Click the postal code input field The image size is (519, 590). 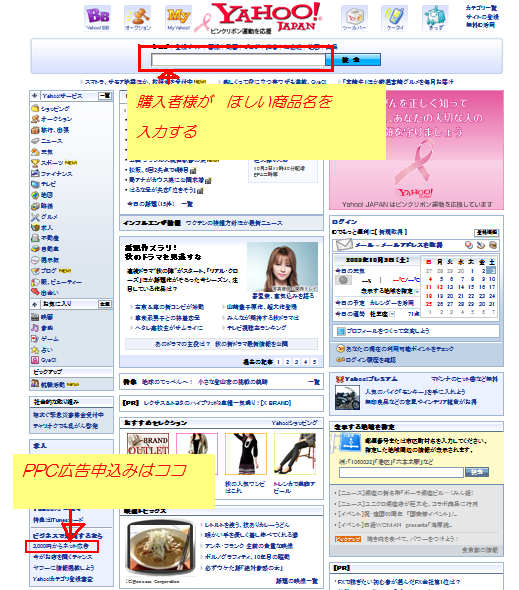(x=401, y=473)
